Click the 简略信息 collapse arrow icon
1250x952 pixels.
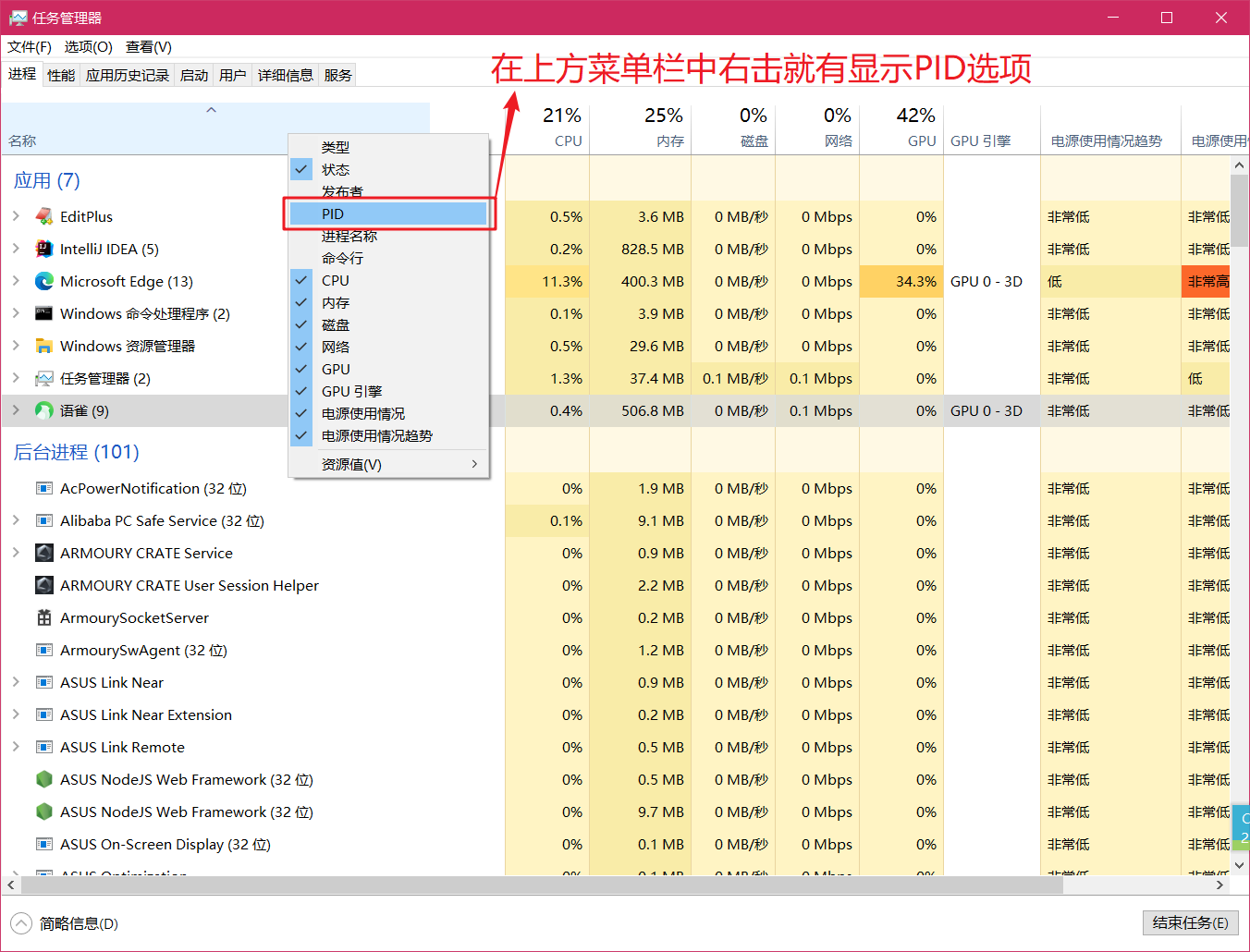tap(21, 923)
